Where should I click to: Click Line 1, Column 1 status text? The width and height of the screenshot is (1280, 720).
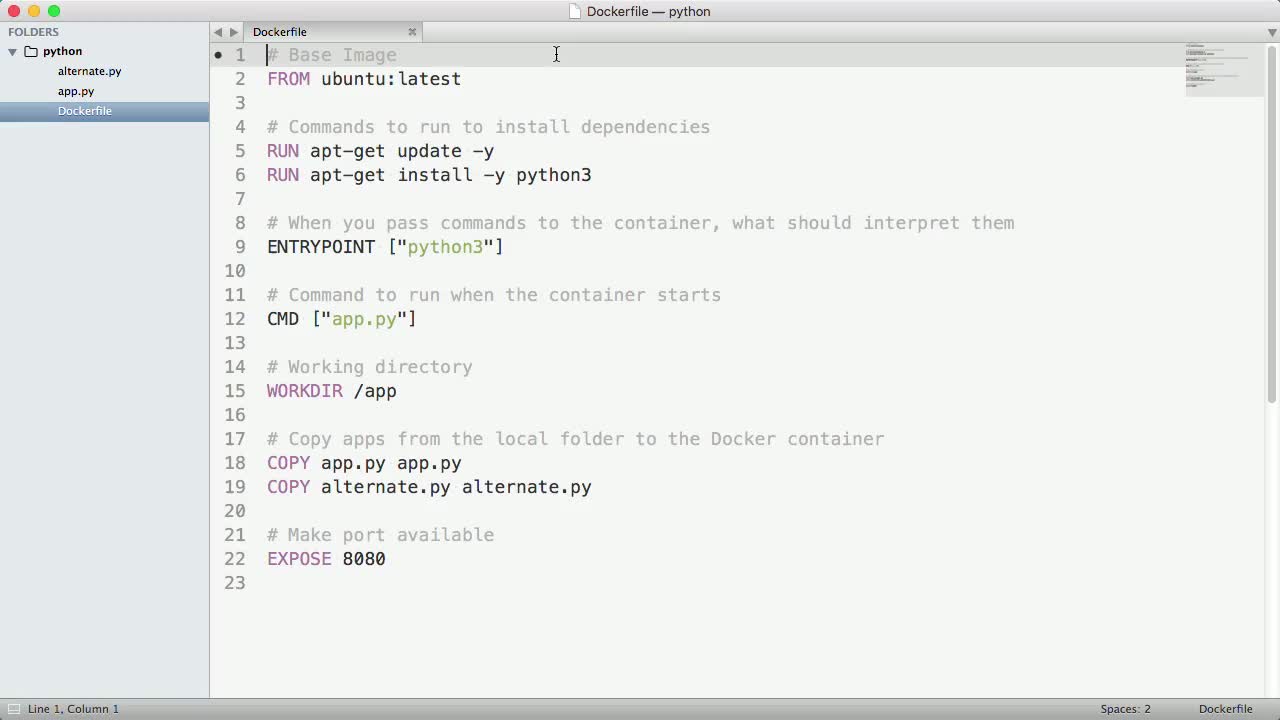[73, 709]
